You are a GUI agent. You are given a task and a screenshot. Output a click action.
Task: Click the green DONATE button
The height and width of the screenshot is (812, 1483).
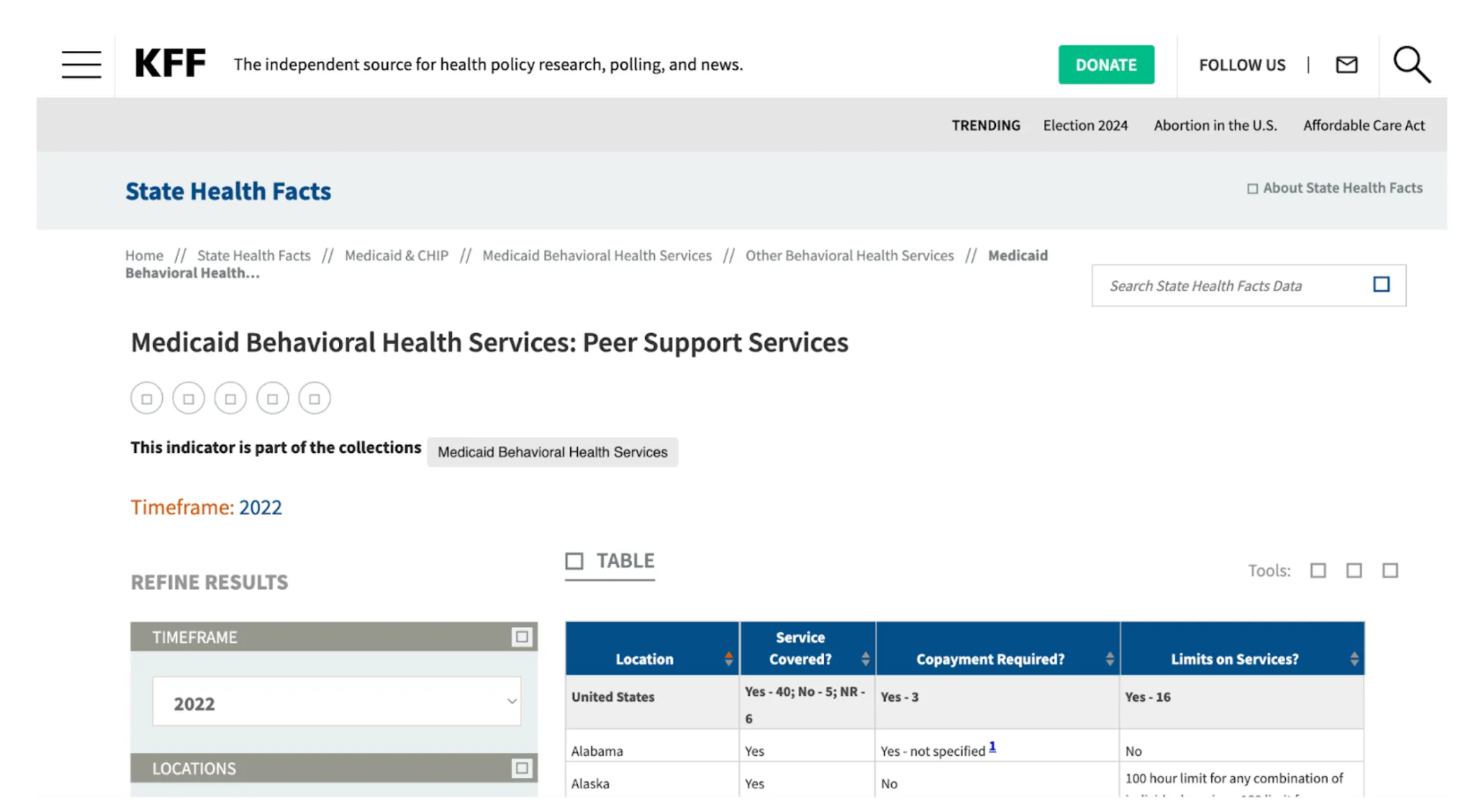coord(1106,64)
